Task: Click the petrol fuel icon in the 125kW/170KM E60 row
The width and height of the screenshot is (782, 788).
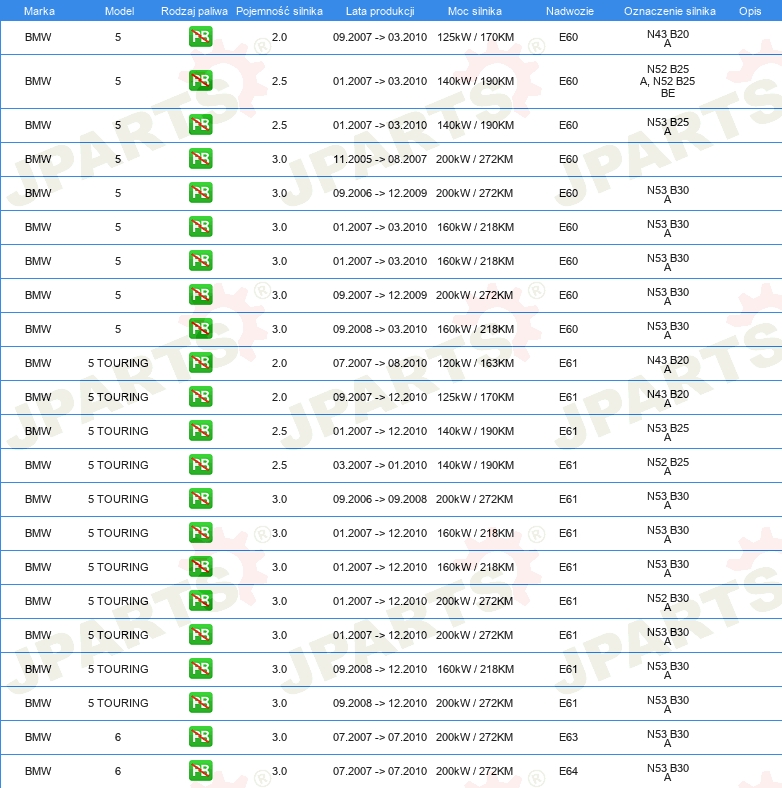Action: click(200, 37)
